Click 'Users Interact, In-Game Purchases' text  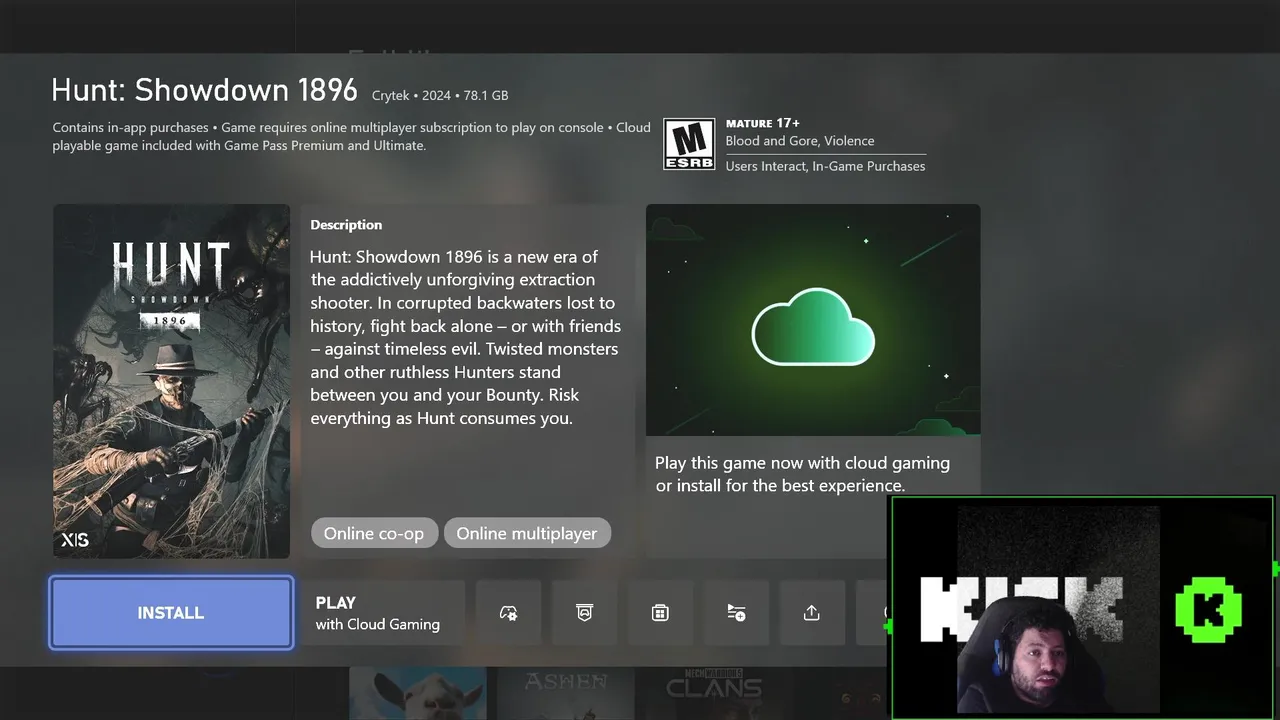[826, 166]
